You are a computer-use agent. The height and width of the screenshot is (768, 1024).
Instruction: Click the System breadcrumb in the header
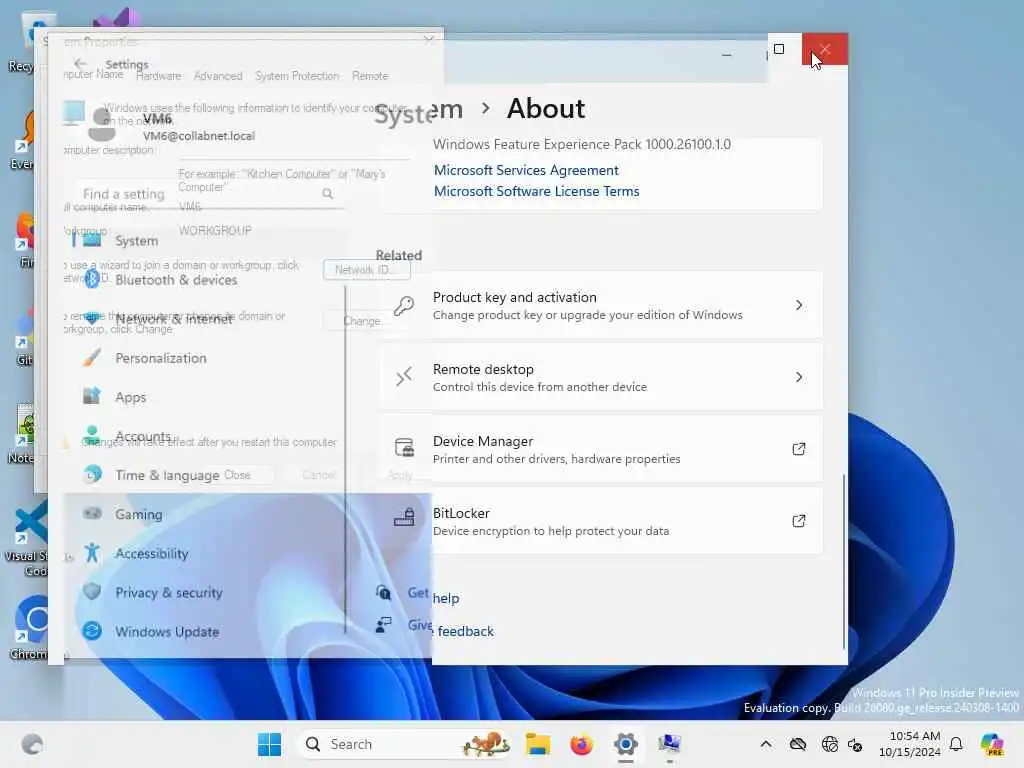point(419,110)
